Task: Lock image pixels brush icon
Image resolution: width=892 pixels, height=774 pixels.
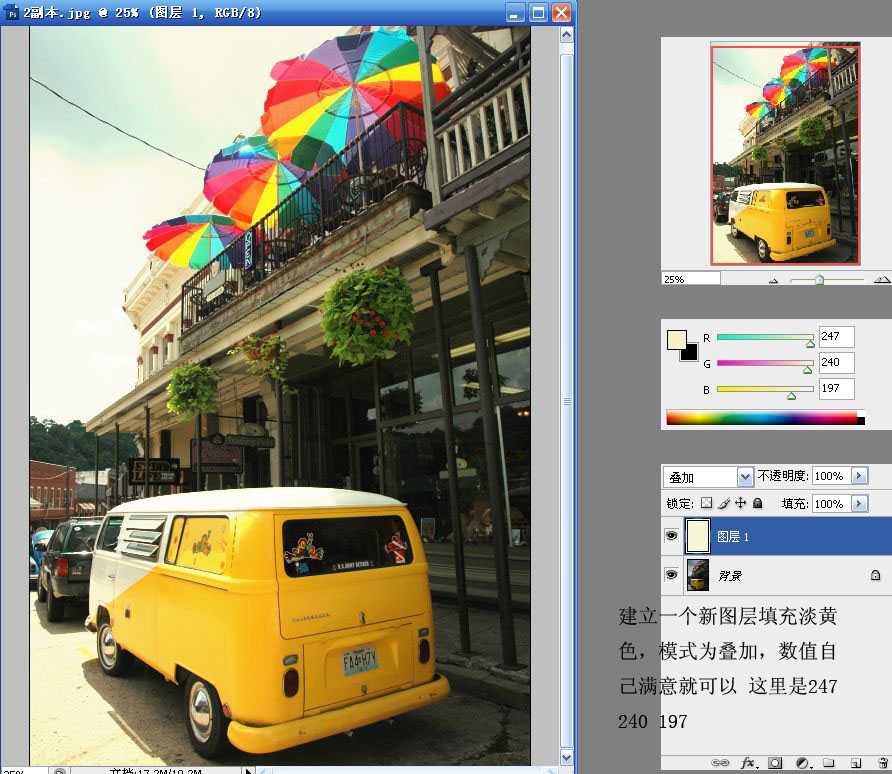Action: click(x=724, y=503)
